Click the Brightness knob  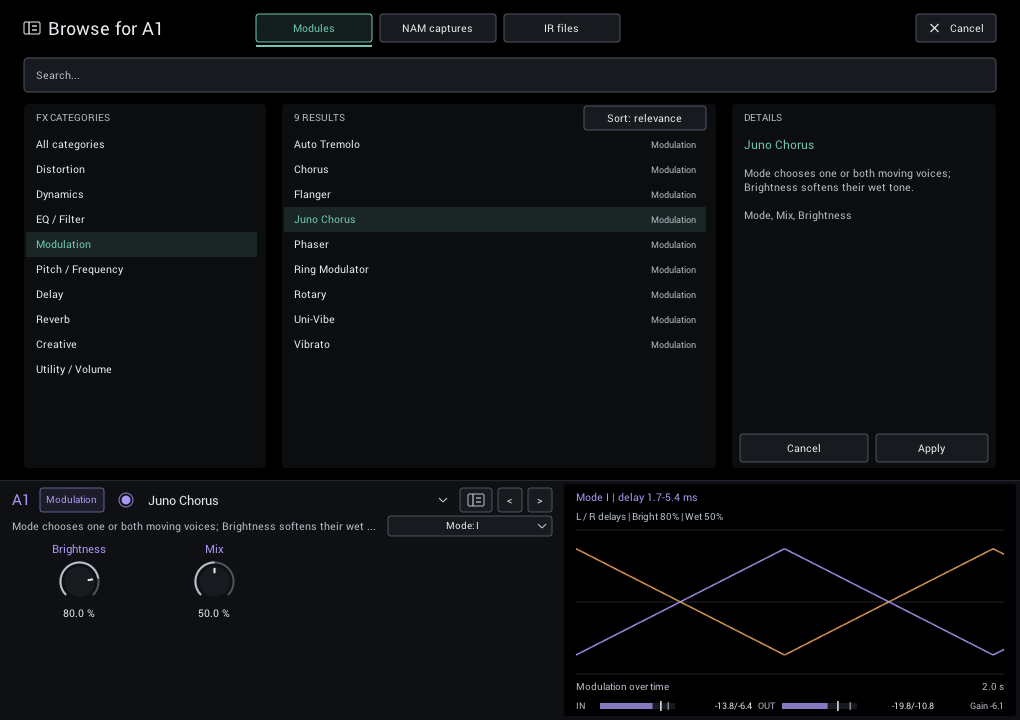pyautogui.click(x=79, y=581)
